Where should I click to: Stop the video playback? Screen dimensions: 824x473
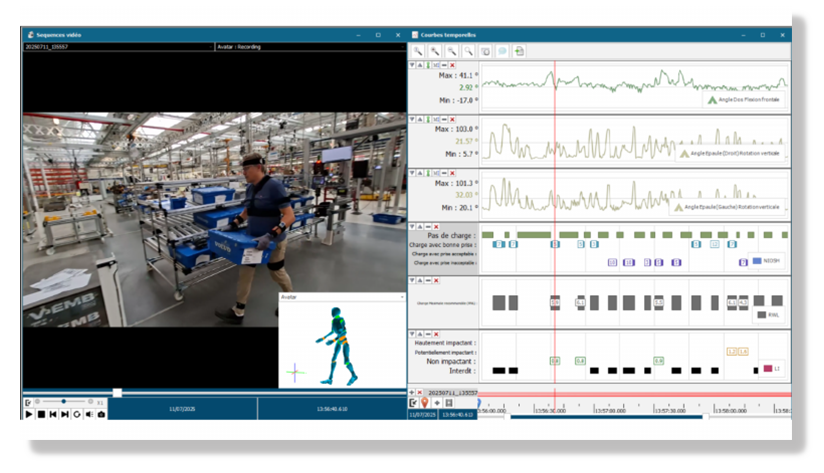[41, 413]
